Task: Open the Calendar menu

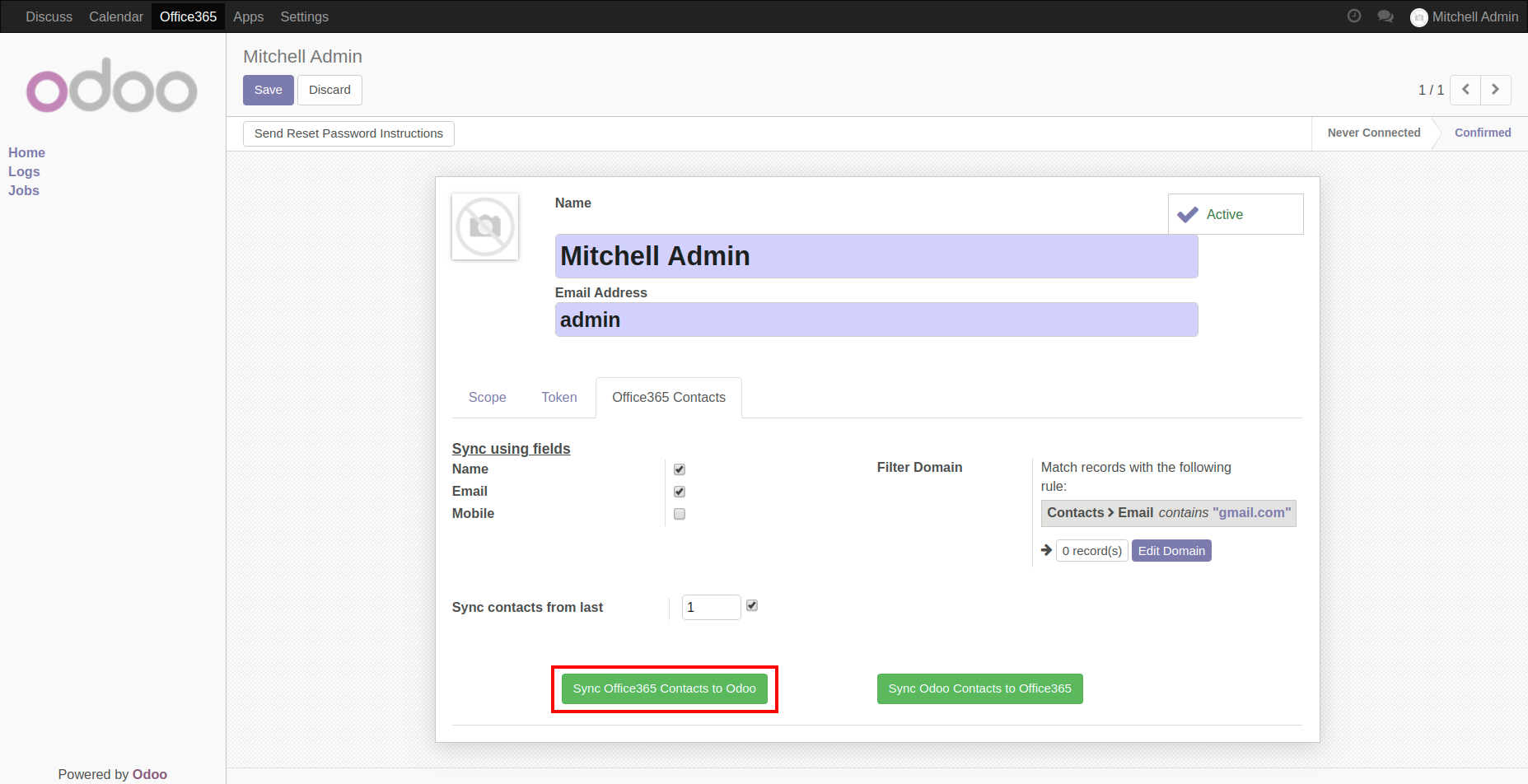Action: click(x=116, y=16)
